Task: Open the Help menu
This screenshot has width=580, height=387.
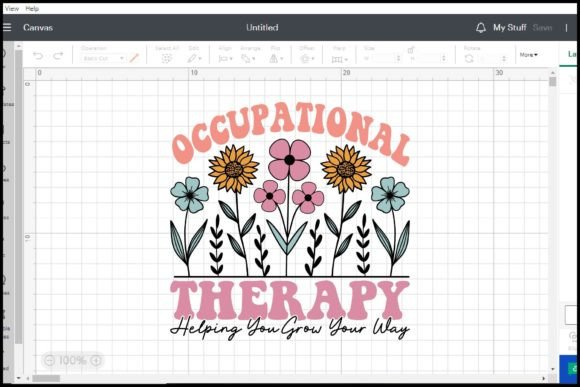Action: tap(32, 9)
